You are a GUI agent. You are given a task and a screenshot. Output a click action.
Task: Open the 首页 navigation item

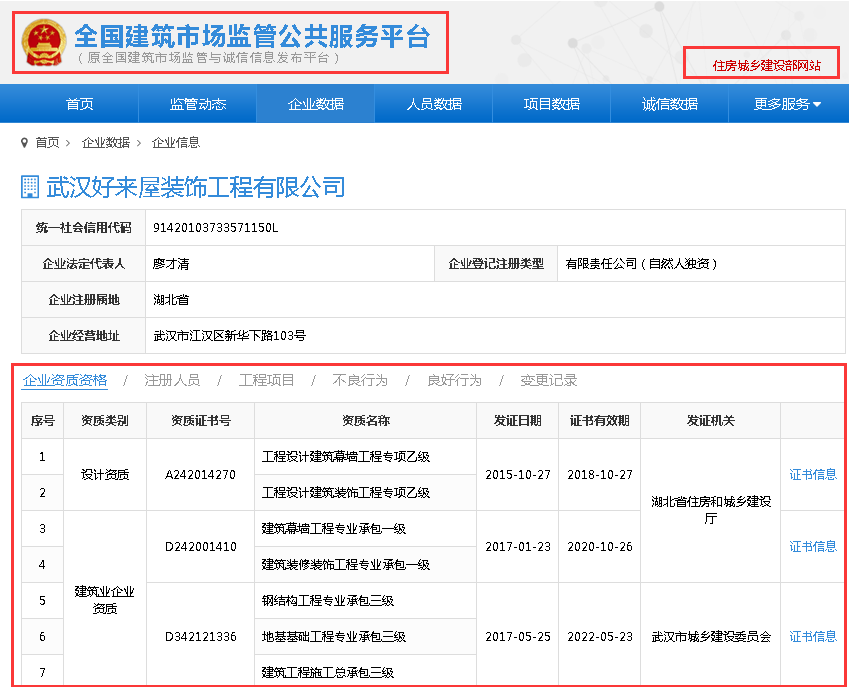80,104
